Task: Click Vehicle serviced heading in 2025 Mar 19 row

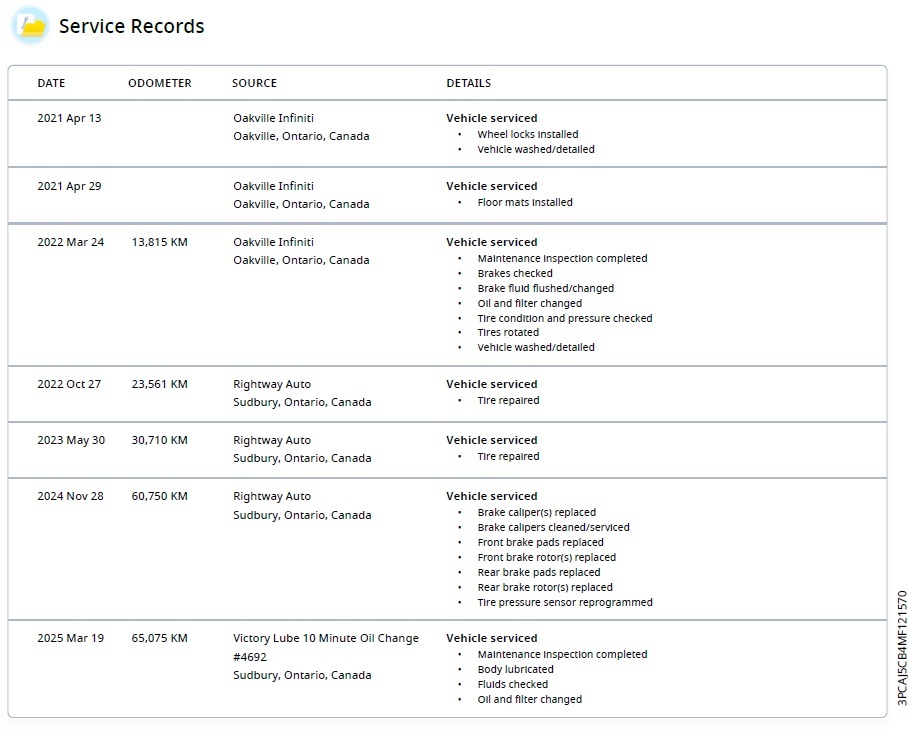Action: point(492,638)
